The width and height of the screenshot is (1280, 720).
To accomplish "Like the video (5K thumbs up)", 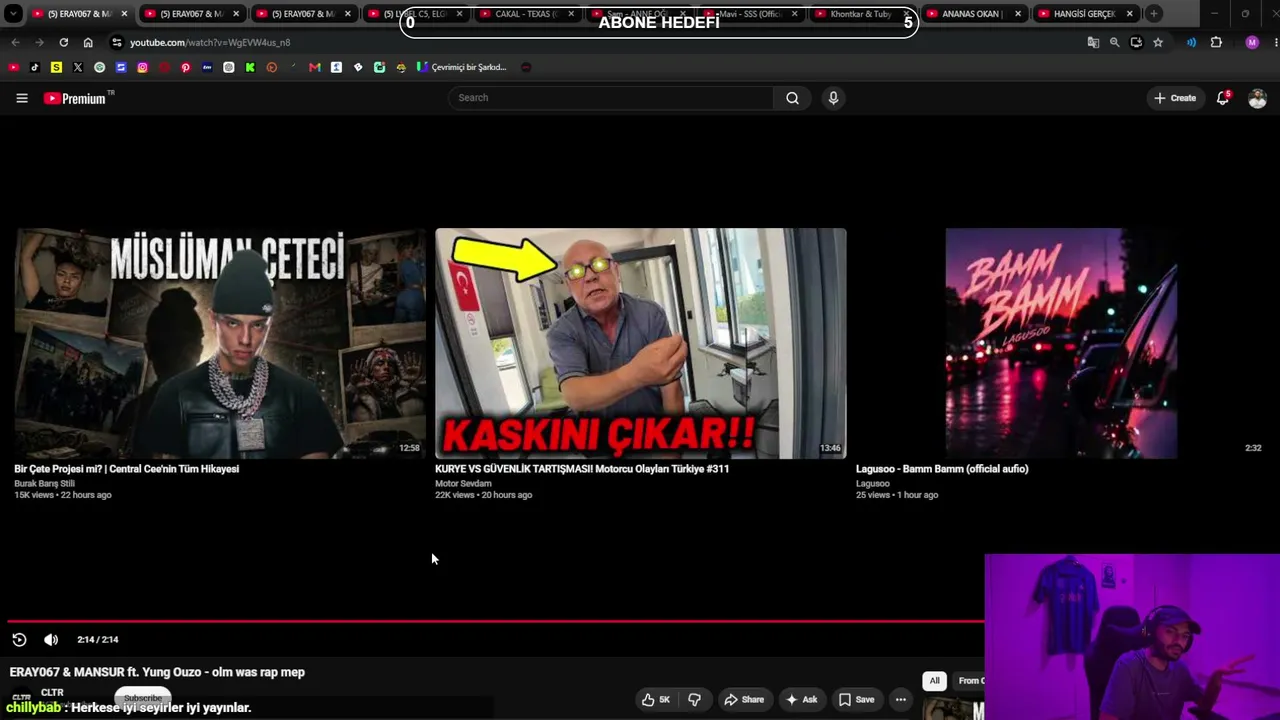I will [656, 700].
